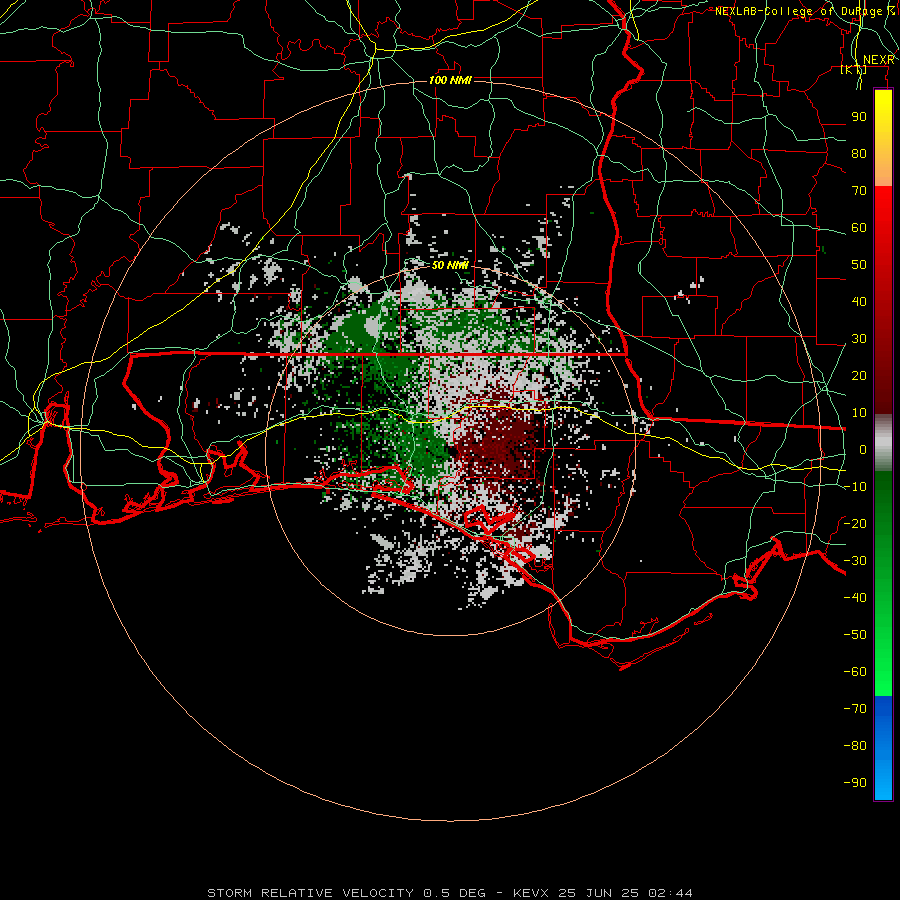Click the positive 60 knots scale label

point(859,228)
